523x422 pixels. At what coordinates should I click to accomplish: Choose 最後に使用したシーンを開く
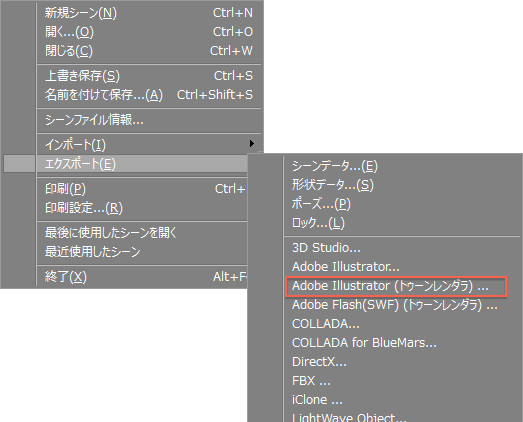coord(142,233)
